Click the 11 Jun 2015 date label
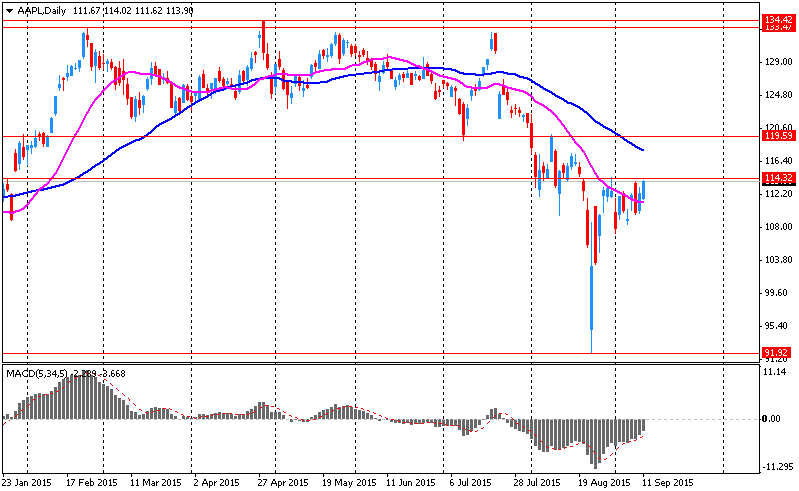The width and height of the screenshot is (799, 491). point(411,482)
